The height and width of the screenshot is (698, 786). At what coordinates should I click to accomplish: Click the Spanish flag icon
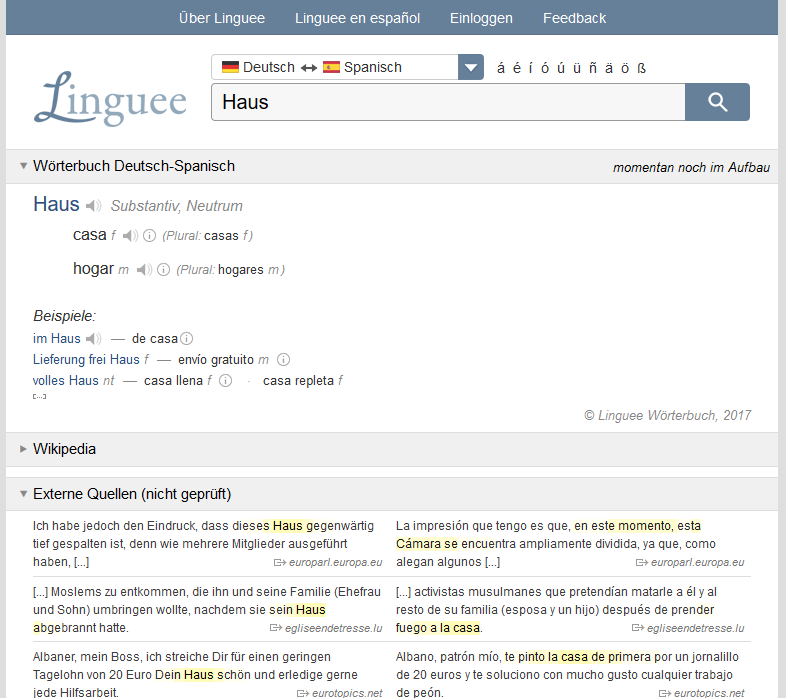[331, 67]
